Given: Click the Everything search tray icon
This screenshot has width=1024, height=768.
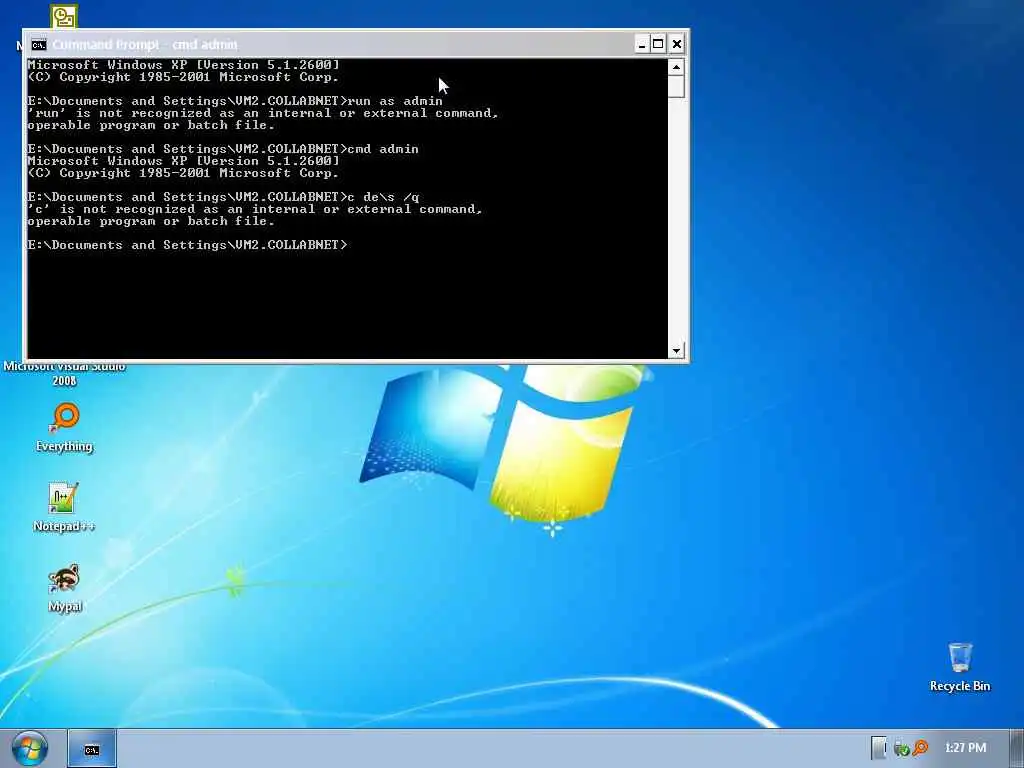Looking at the screenshot, I should point(920,747).
